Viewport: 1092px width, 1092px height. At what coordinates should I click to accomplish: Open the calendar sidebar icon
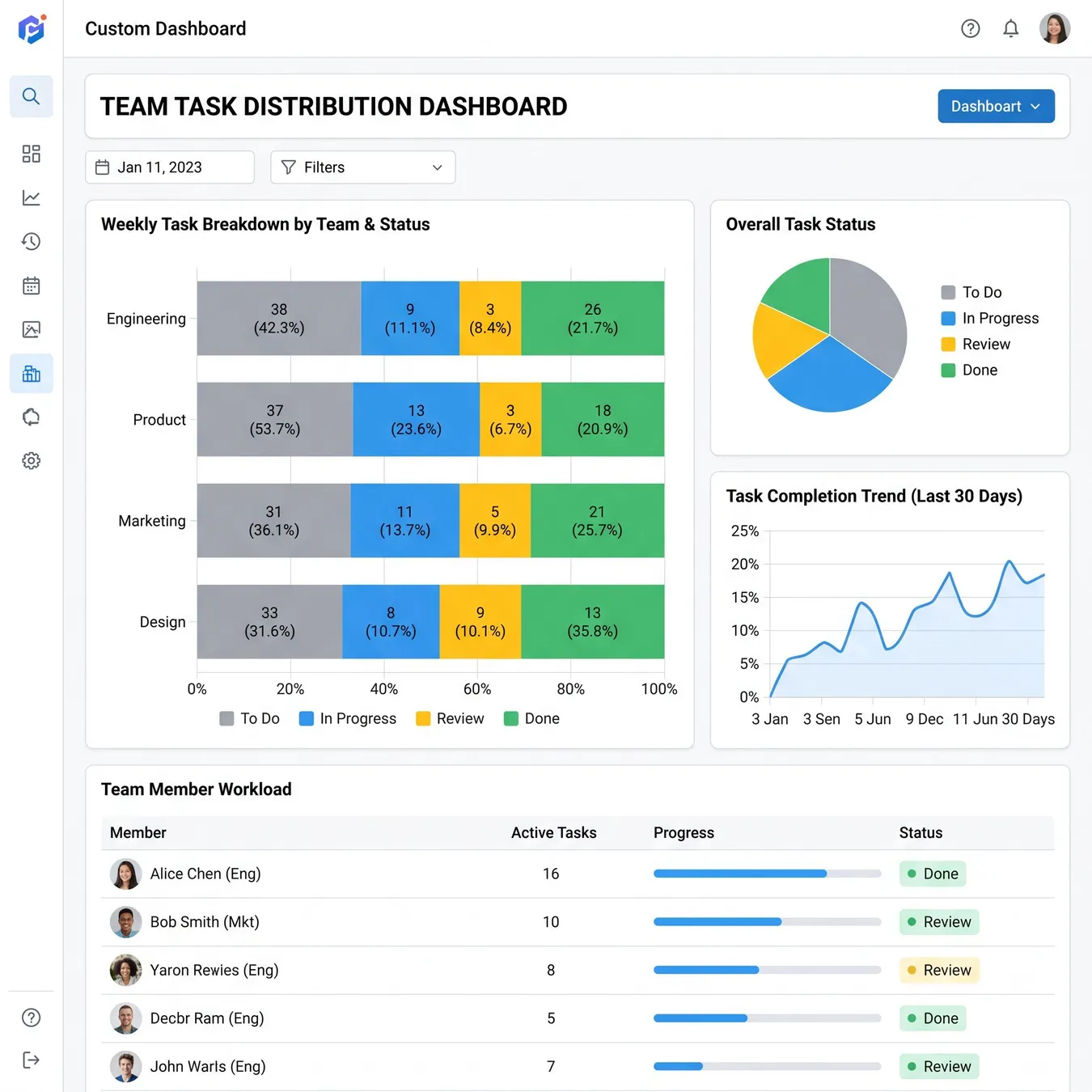[32, 286]
